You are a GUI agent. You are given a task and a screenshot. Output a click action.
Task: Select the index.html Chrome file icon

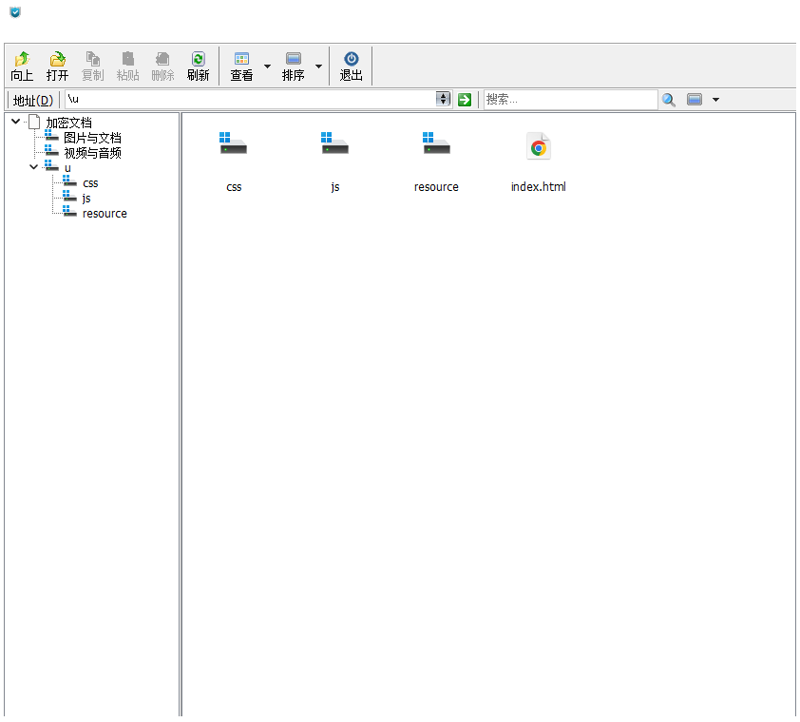pos(538,146)
